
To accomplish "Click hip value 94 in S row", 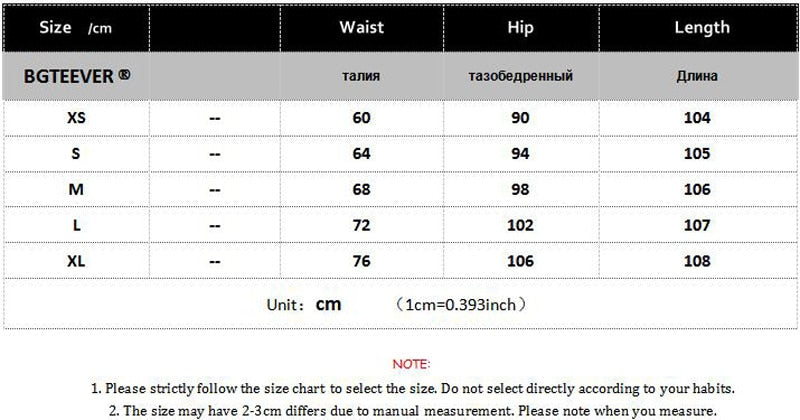I will (520, 154).
